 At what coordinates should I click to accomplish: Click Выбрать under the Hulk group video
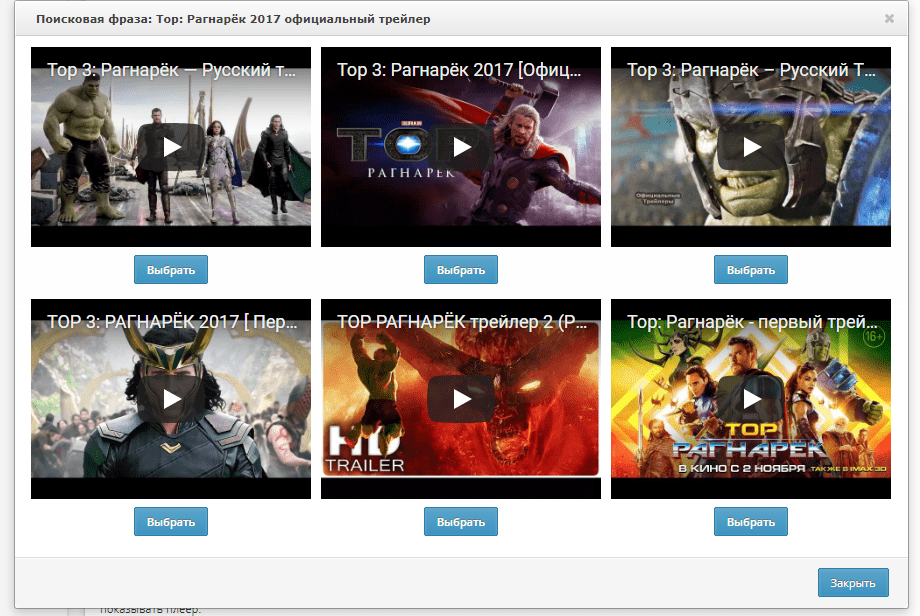171,270
